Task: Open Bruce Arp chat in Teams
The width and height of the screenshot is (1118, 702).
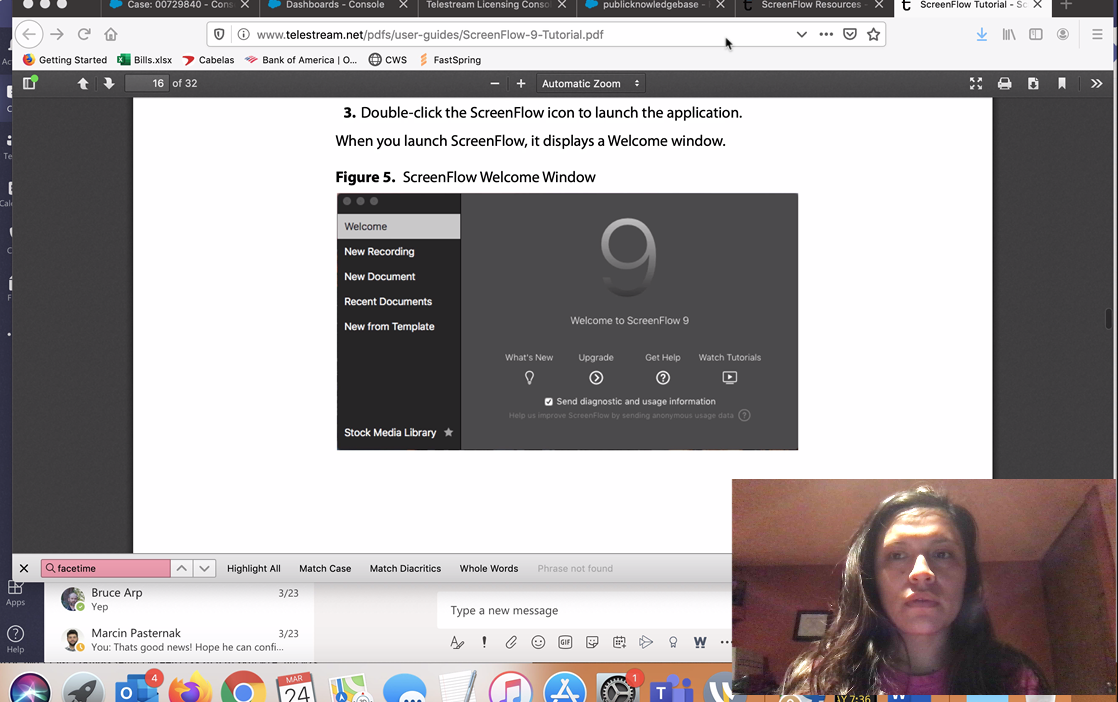Action: [179, 599]
